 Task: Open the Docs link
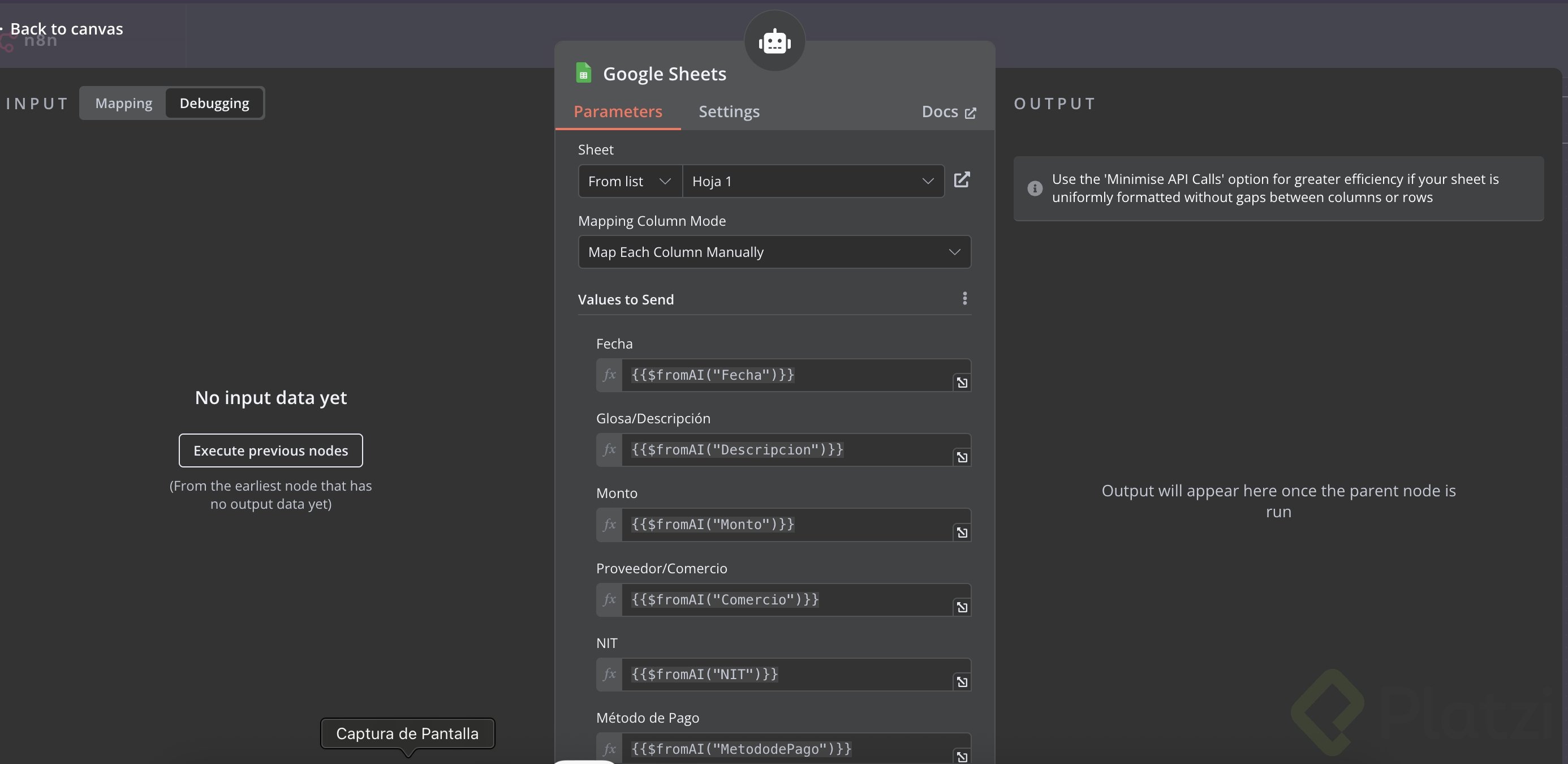[947, 112]
